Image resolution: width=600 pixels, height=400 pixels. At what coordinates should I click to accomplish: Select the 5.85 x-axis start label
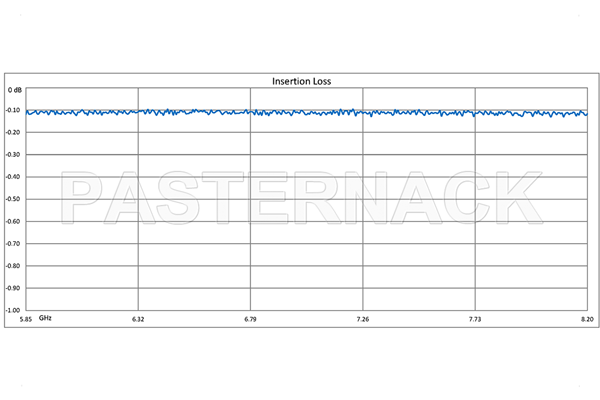[x=20, y=319]
